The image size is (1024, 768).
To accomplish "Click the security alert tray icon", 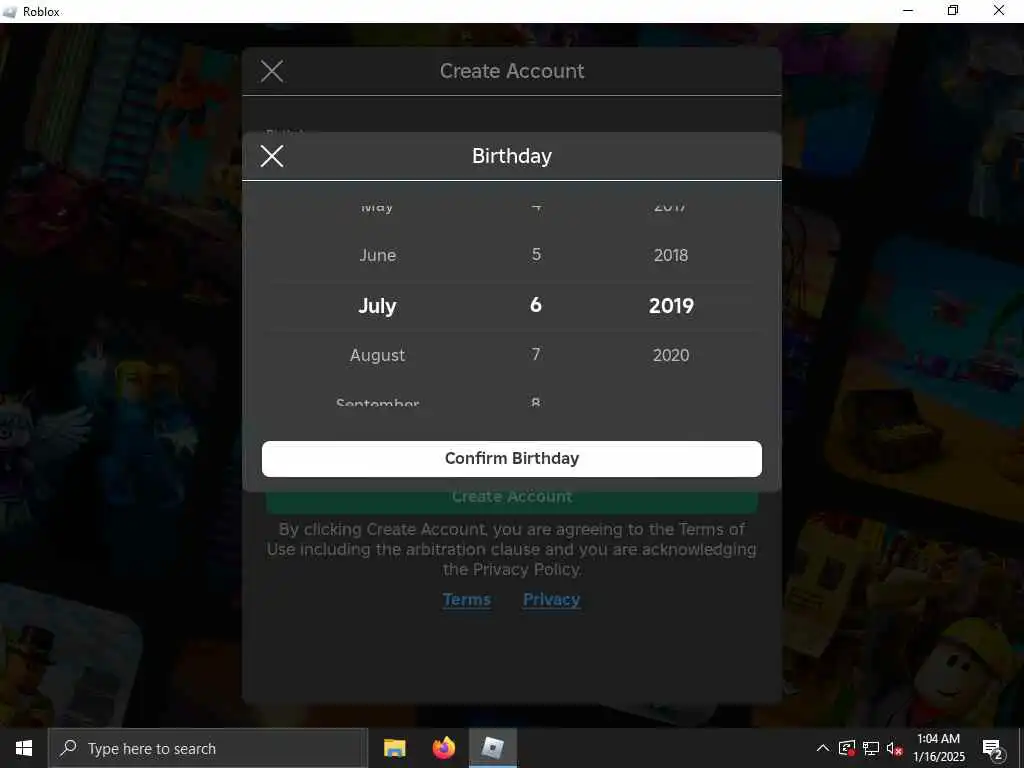I will click(847, 748).
